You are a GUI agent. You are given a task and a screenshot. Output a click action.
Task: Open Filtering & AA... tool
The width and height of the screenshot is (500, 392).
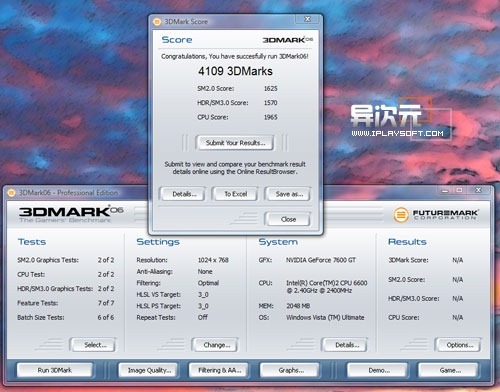219,370
